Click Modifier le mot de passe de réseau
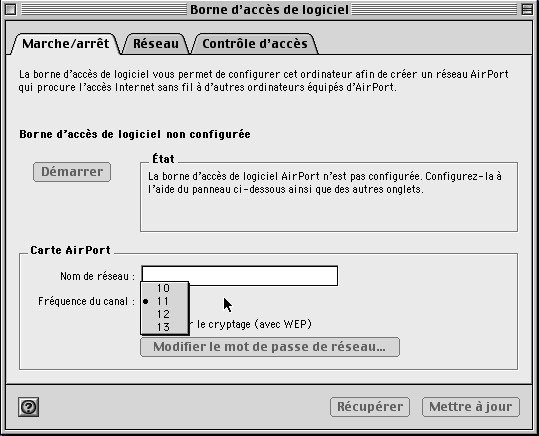The height and width of the screenshot is (436, 539). (270, 347)
